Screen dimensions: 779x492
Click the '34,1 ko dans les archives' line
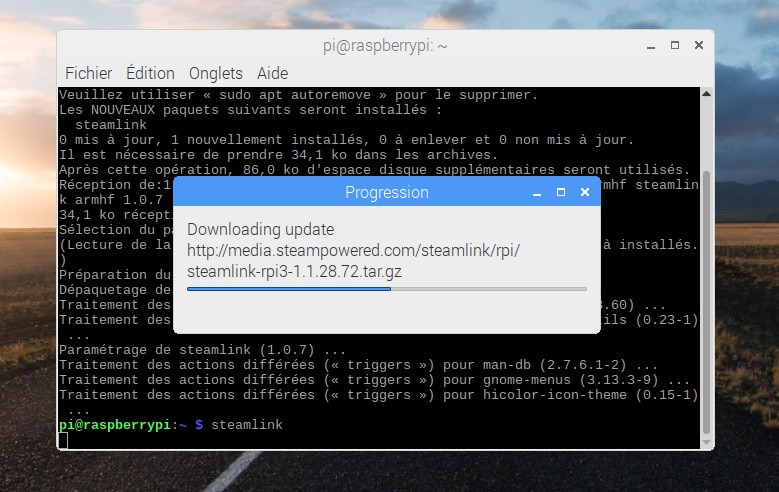278,155
